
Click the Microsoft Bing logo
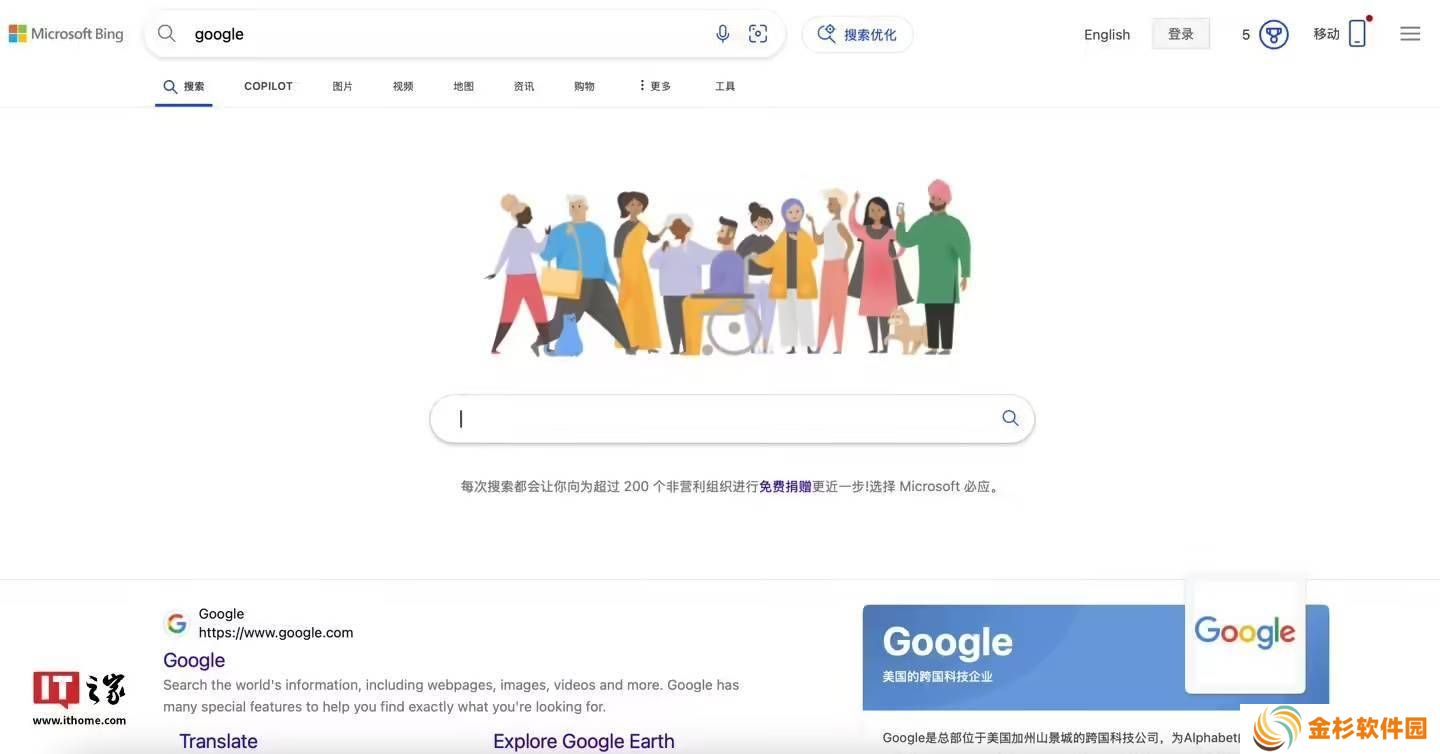point(66,34)
